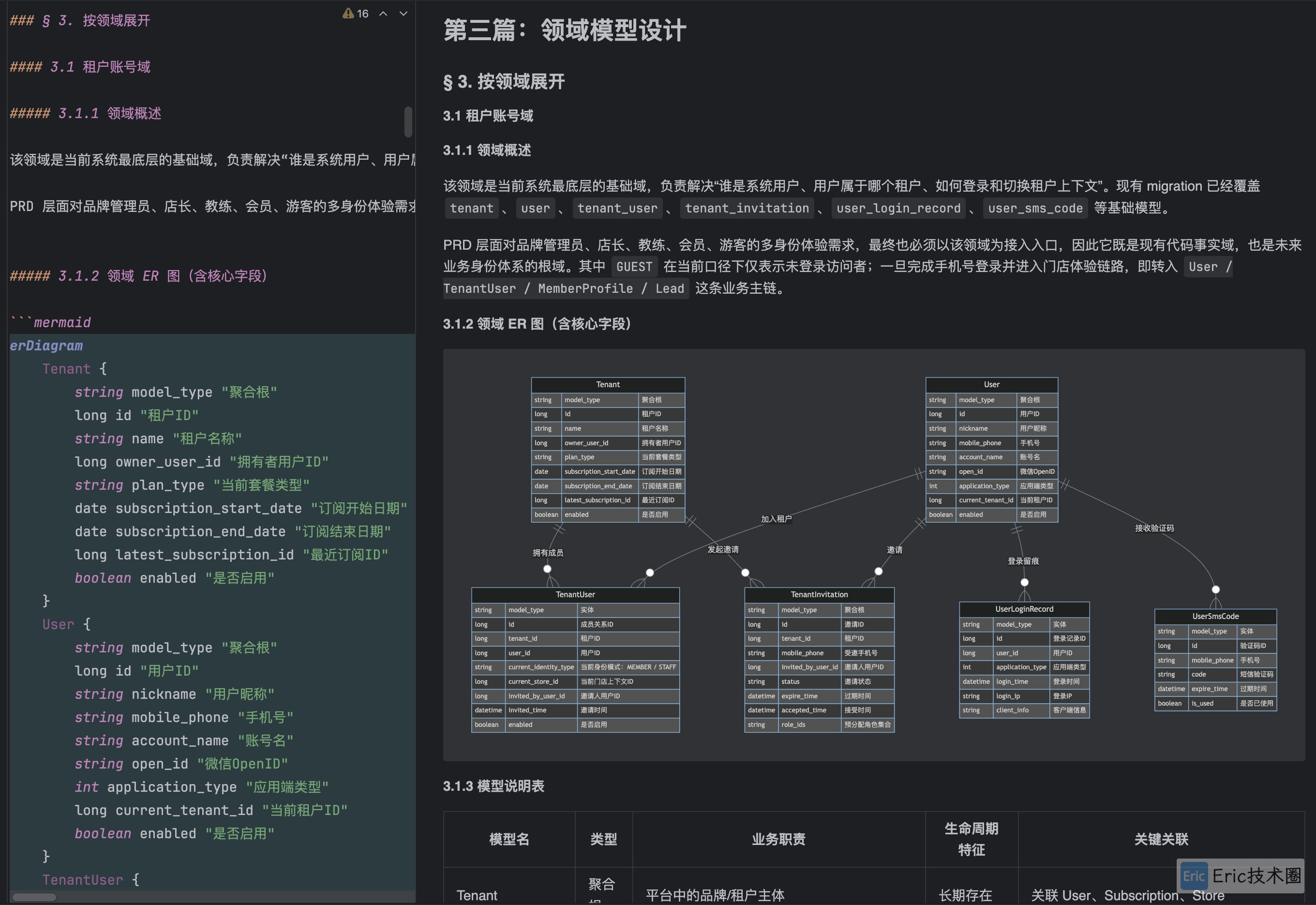Screen dimensions: 1316x905
Task: Click the TenantInvitation entity title in the diagram
Action: tap(820, 594)
